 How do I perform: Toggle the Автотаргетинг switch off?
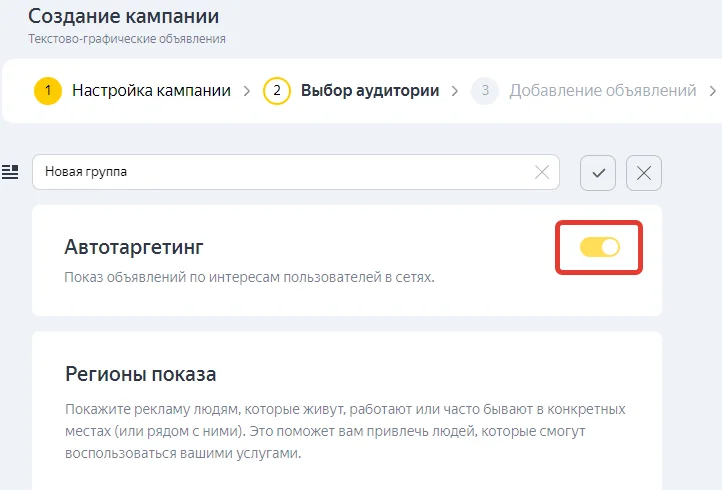(600, 247)
